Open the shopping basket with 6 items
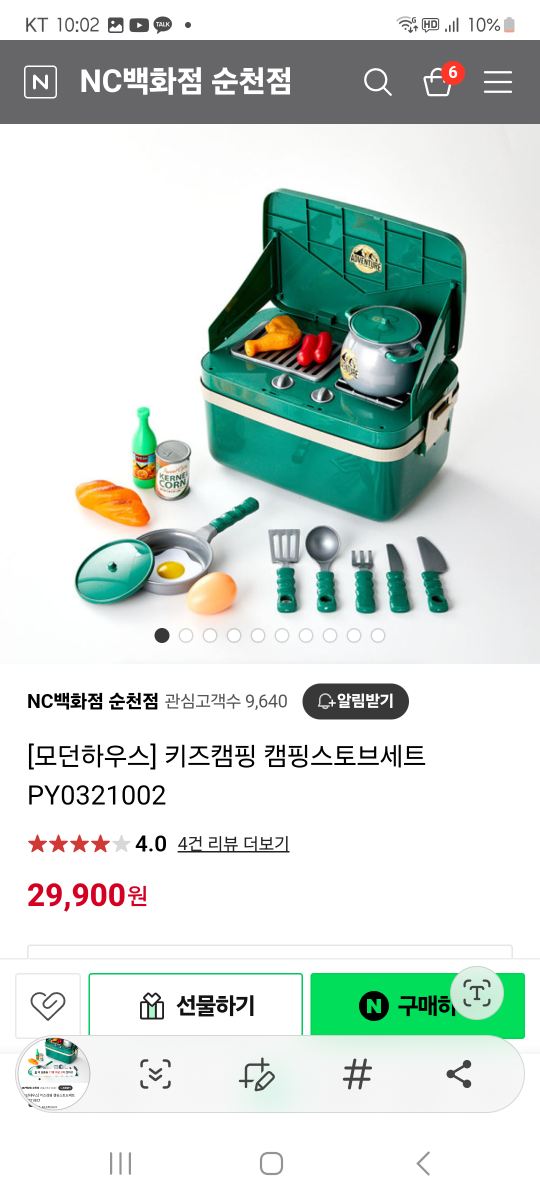540x1200 pixels. pyautogui.click(x=440, y=80)
